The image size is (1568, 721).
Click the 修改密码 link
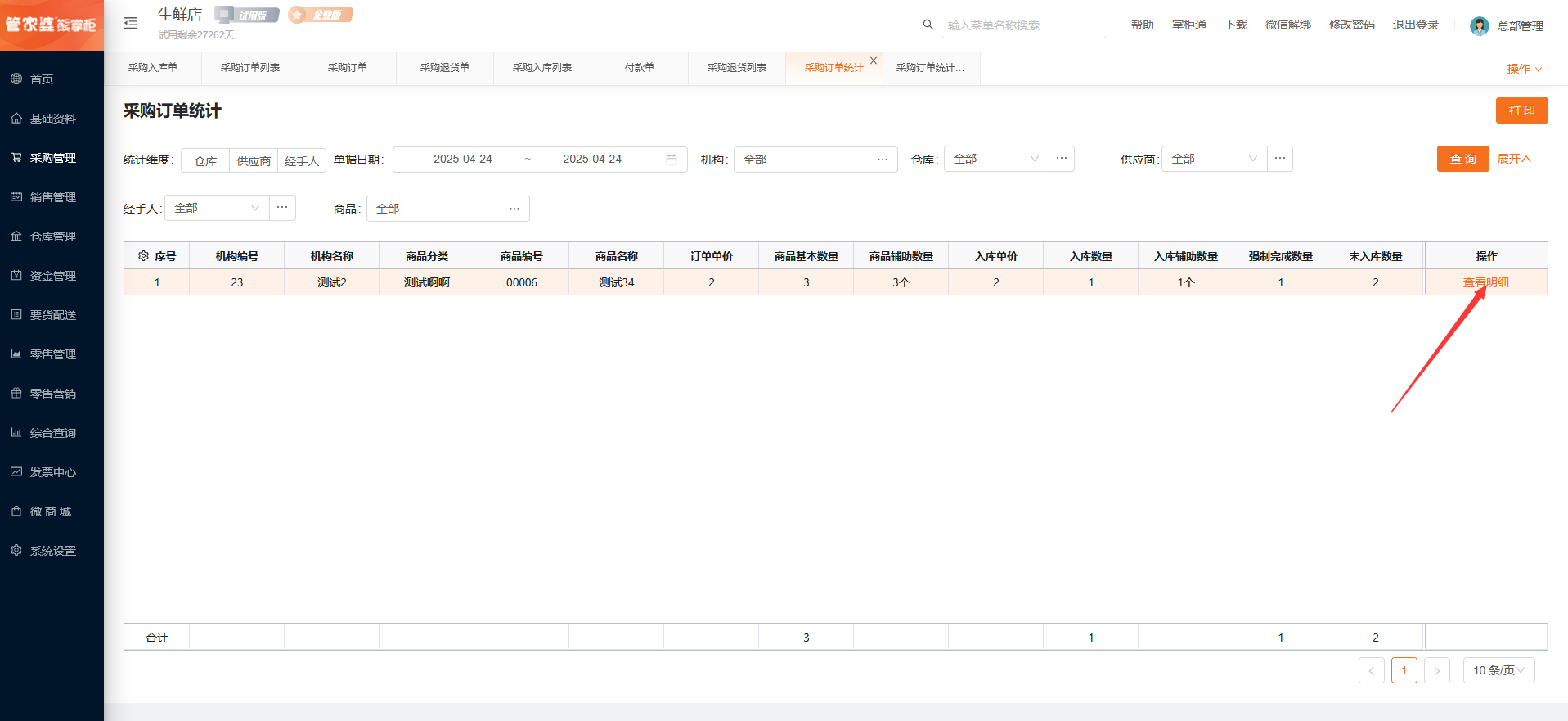(x=1352, y=25)
